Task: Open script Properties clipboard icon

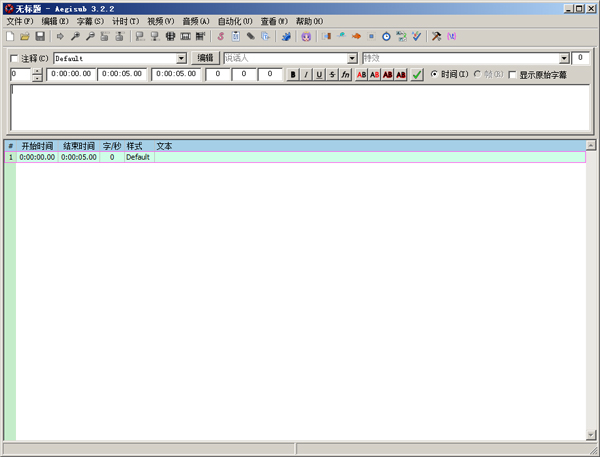Action: pyautogui.click(x=236, y=36)
